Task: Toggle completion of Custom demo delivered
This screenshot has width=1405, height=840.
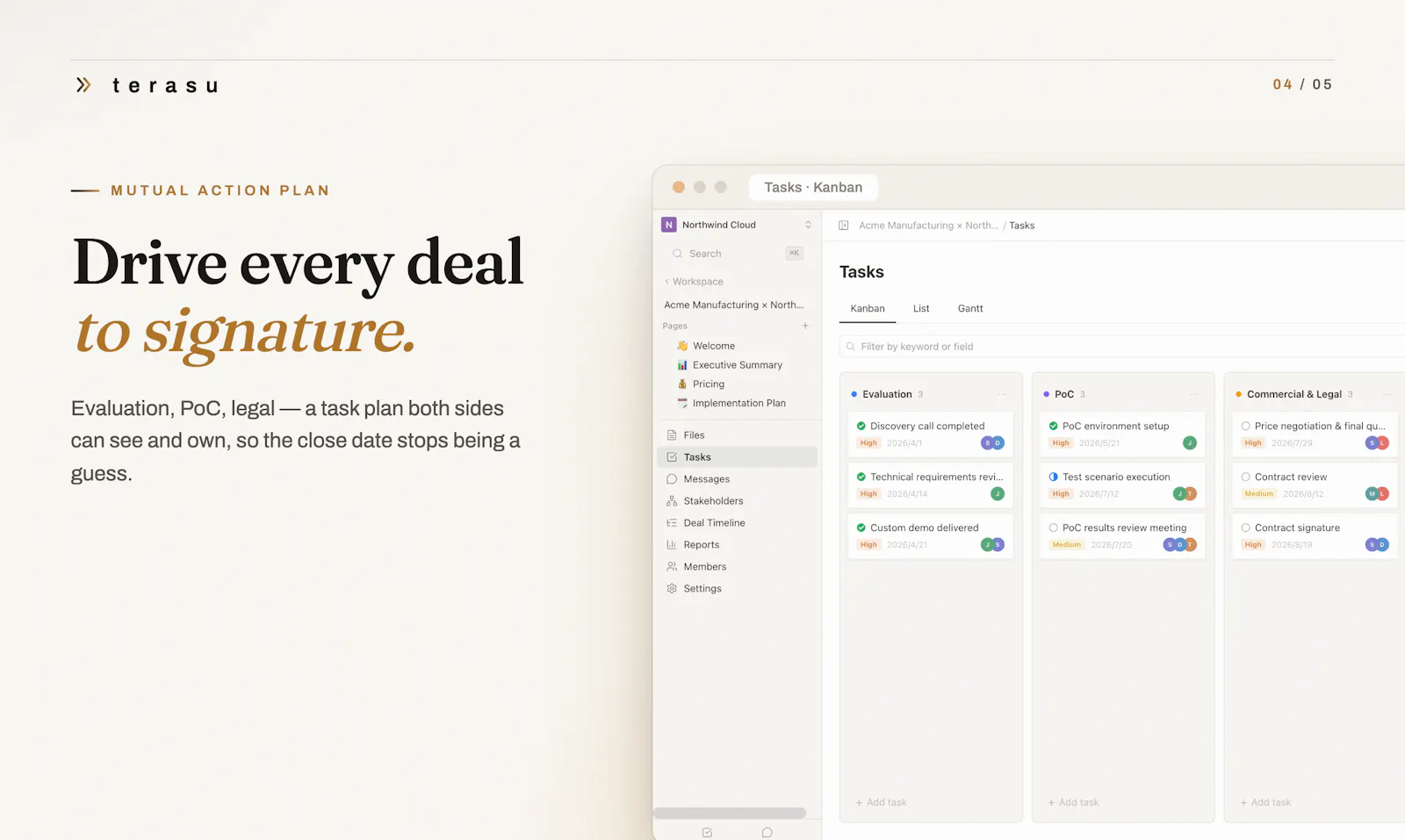Action: [861, 528]
